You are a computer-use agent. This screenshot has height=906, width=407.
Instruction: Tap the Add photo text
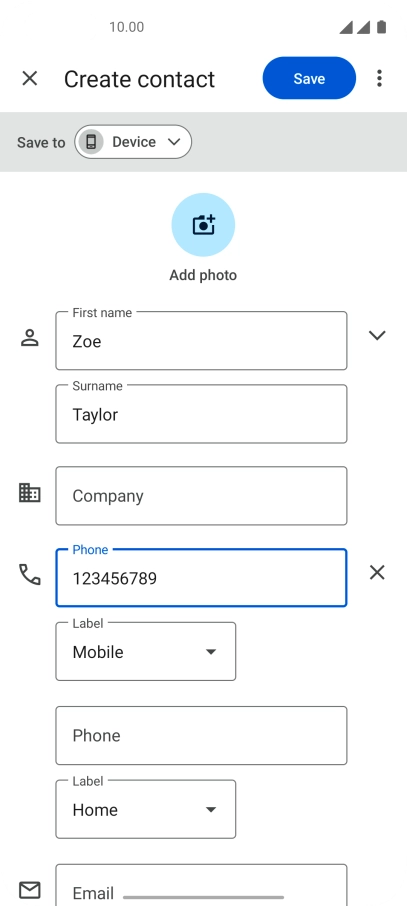pyautogui.click(x=203, y=275)
